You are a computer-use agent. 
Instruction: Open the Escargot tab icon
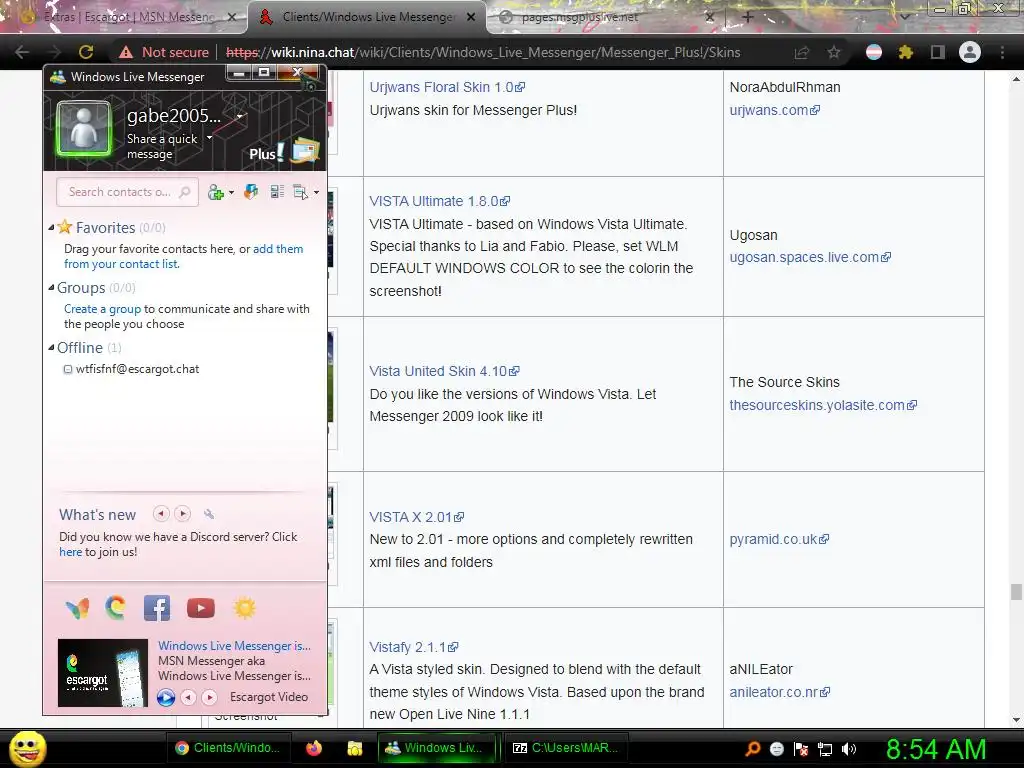[x=116, y=607]
